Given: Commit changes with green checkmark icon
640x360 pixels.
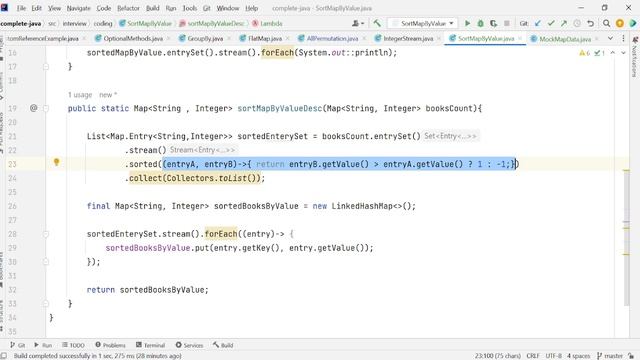Looking at the screenshot, I should pos(551,23).
